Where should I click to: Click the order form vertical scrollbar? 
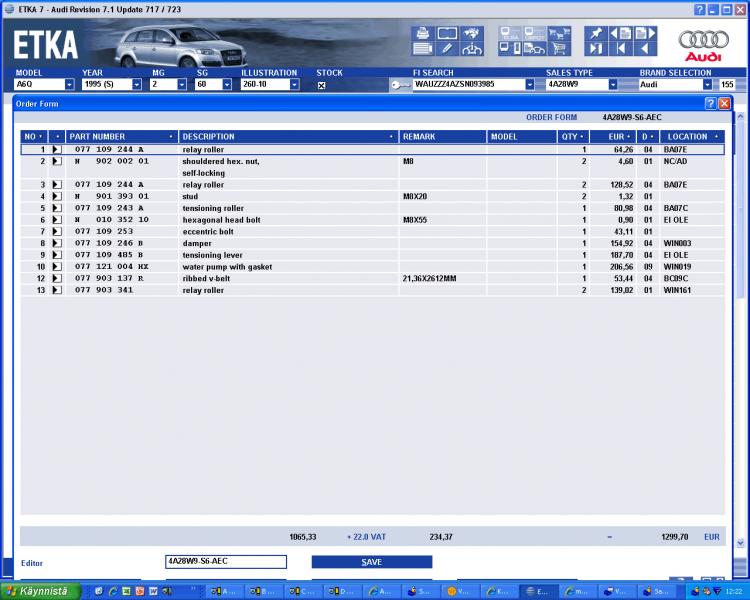coord(741,330)
